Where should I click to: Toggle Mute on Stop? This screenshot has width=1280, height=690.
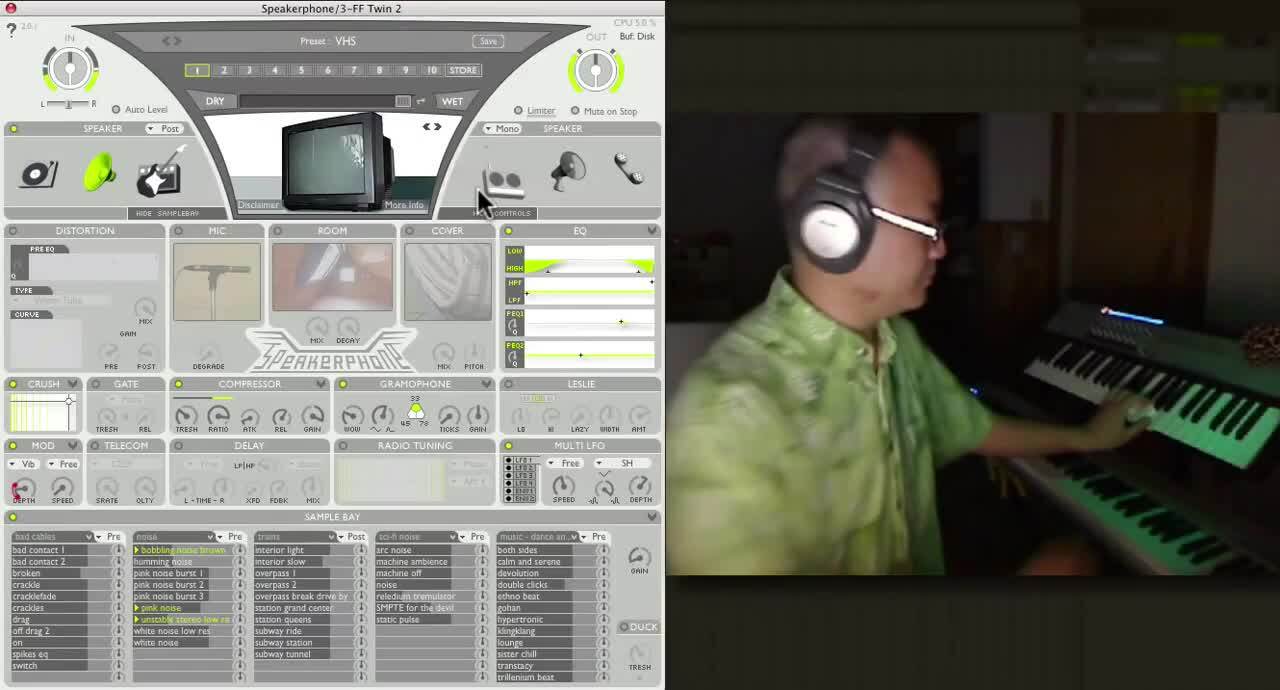click(575, 111)
